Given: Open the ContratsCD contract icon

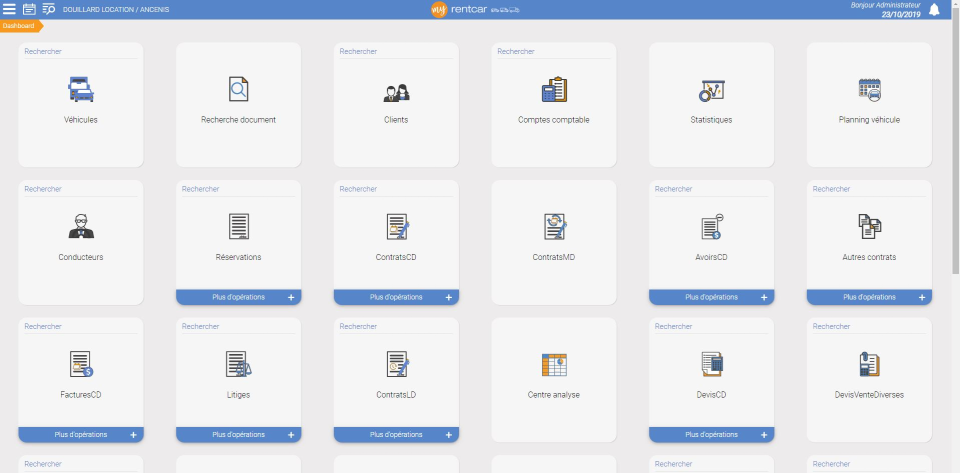Looking at the screenshot, I should point(397,226).
